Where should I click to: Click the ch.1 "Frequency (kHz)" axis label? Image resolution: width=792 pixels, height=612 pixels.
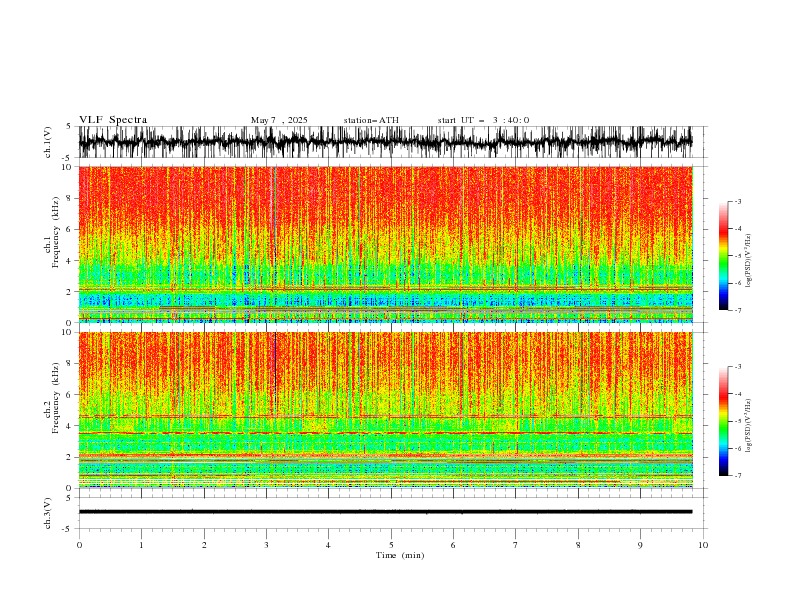56,233
